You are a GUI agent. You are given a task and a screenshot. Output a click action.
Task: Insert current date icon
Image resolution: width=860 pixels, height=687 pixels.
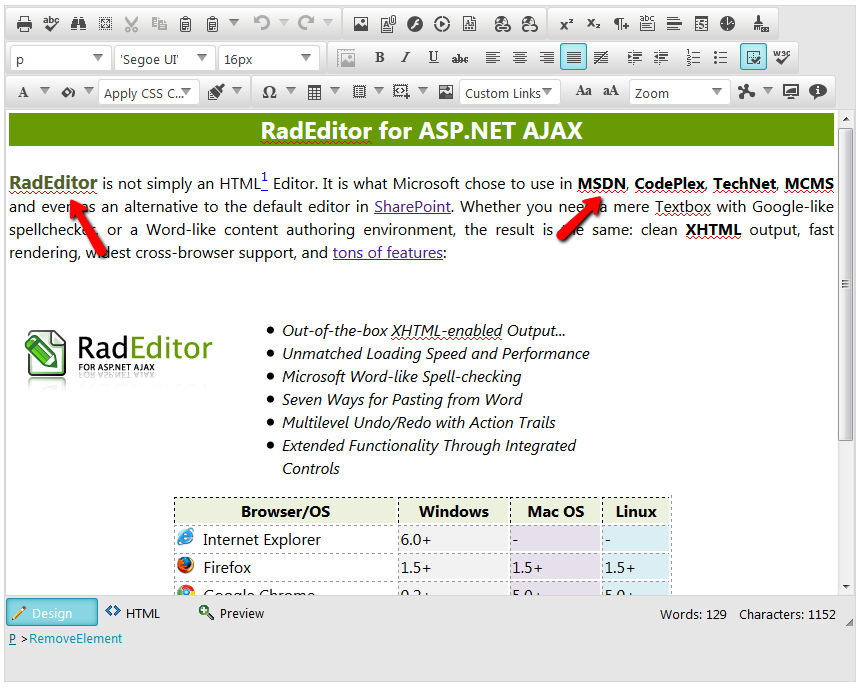(701, 24)
